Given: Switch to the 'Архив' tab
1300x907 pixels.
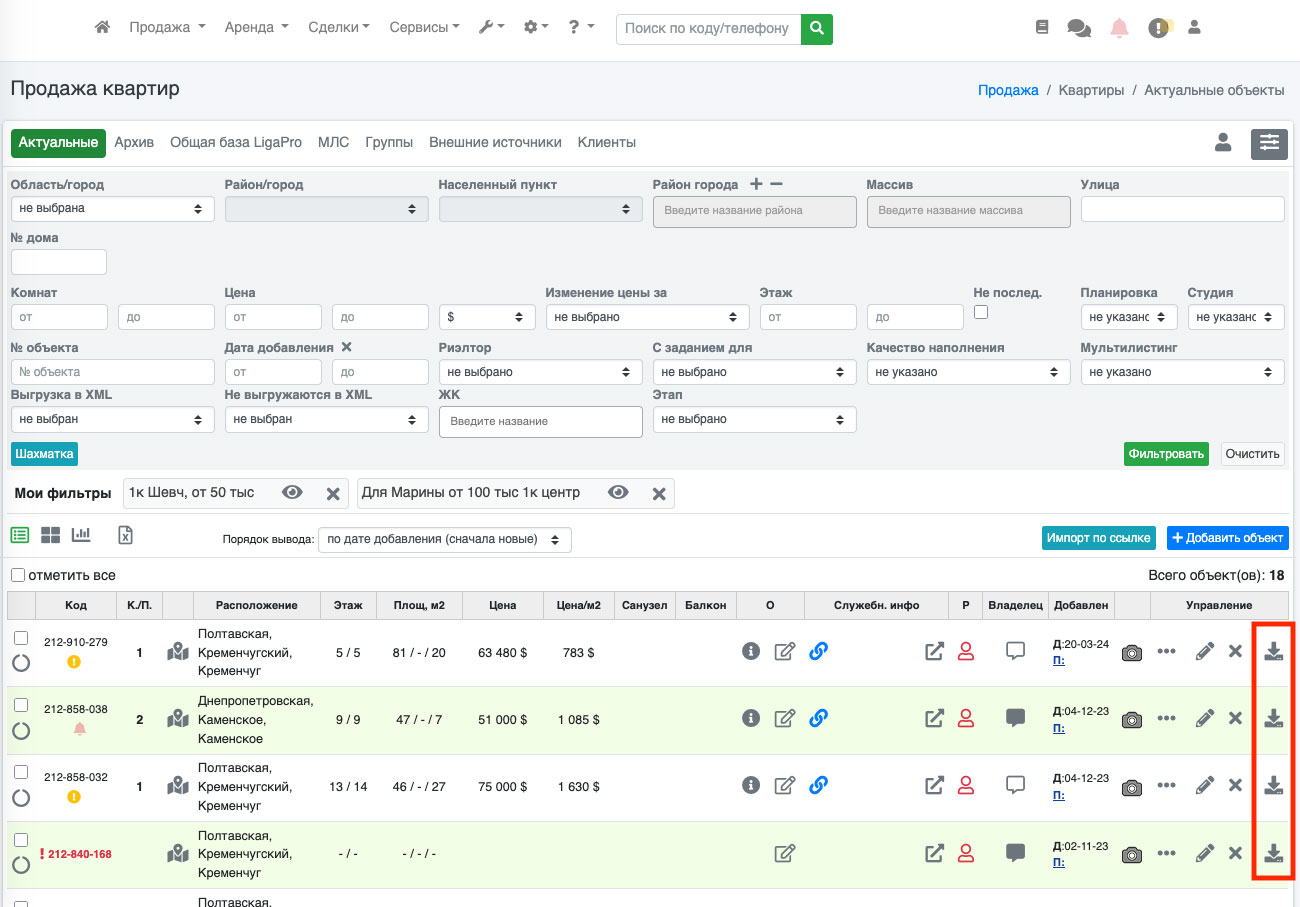Looking at the screenshot, I should tap(134, 143).
